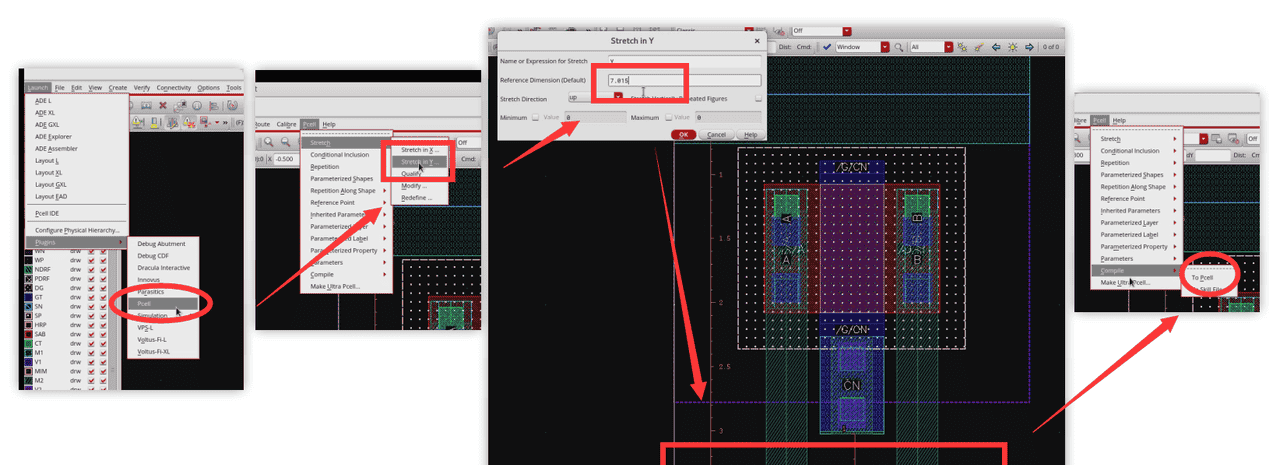Toggle selectable checkbox for CT layer
This screenshot has width=1280, height=465.
[104, 344]
